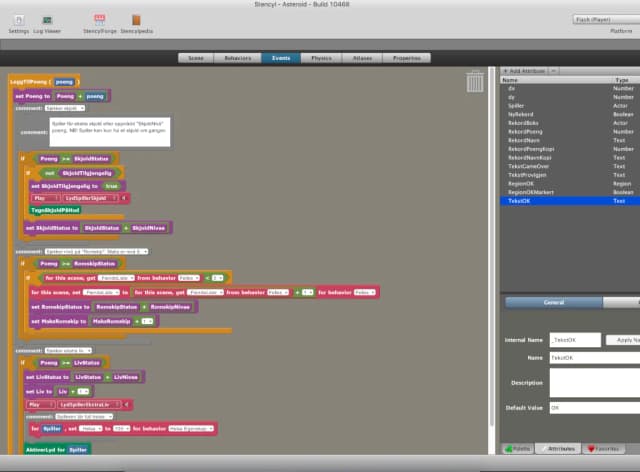Open the Properties tab
This screenshot has height=472, width=640.
[407, 58]
